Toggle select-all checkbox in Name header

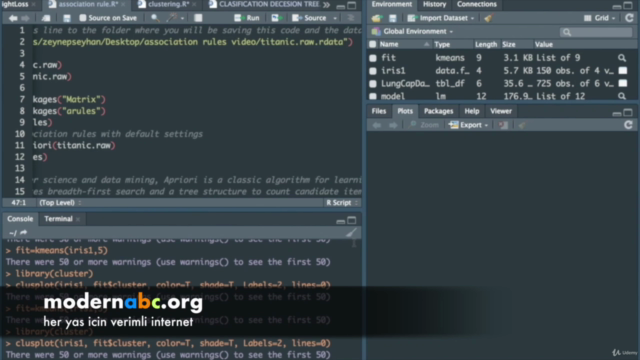tap(373, 44)
